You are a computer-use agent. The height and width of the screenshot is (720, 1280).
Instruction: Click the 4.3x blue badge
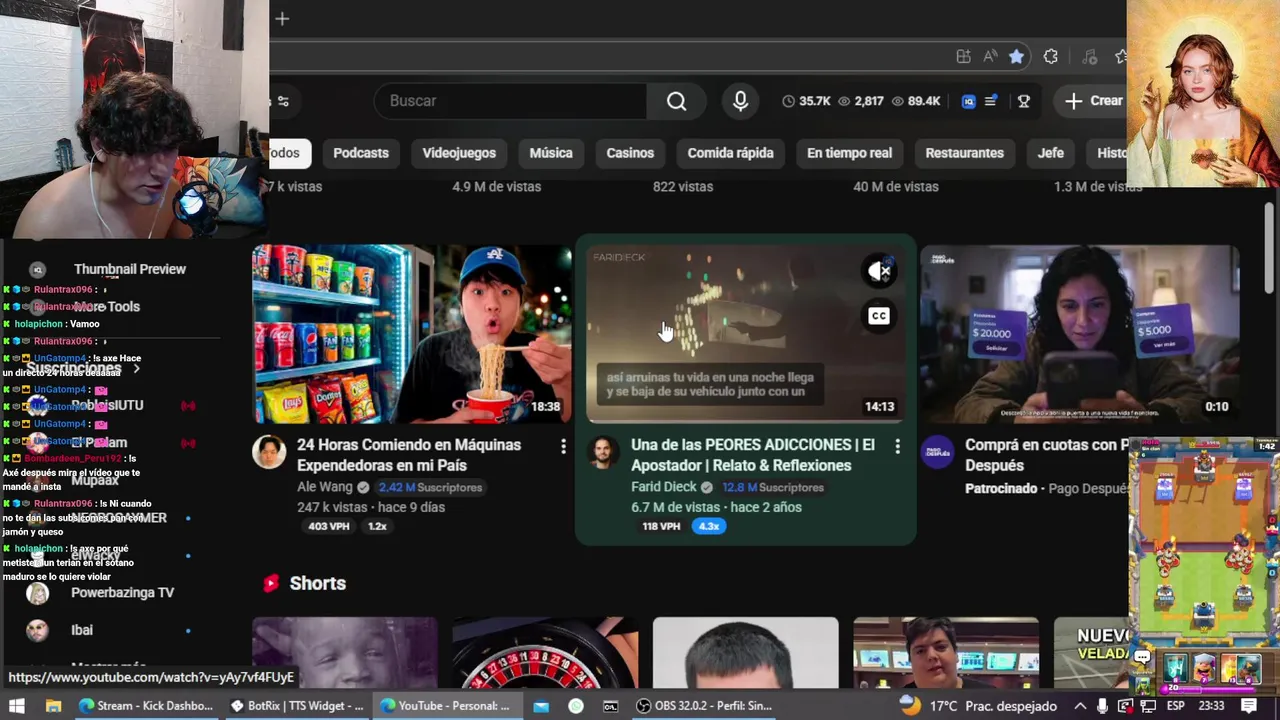[x=709, y=526]
